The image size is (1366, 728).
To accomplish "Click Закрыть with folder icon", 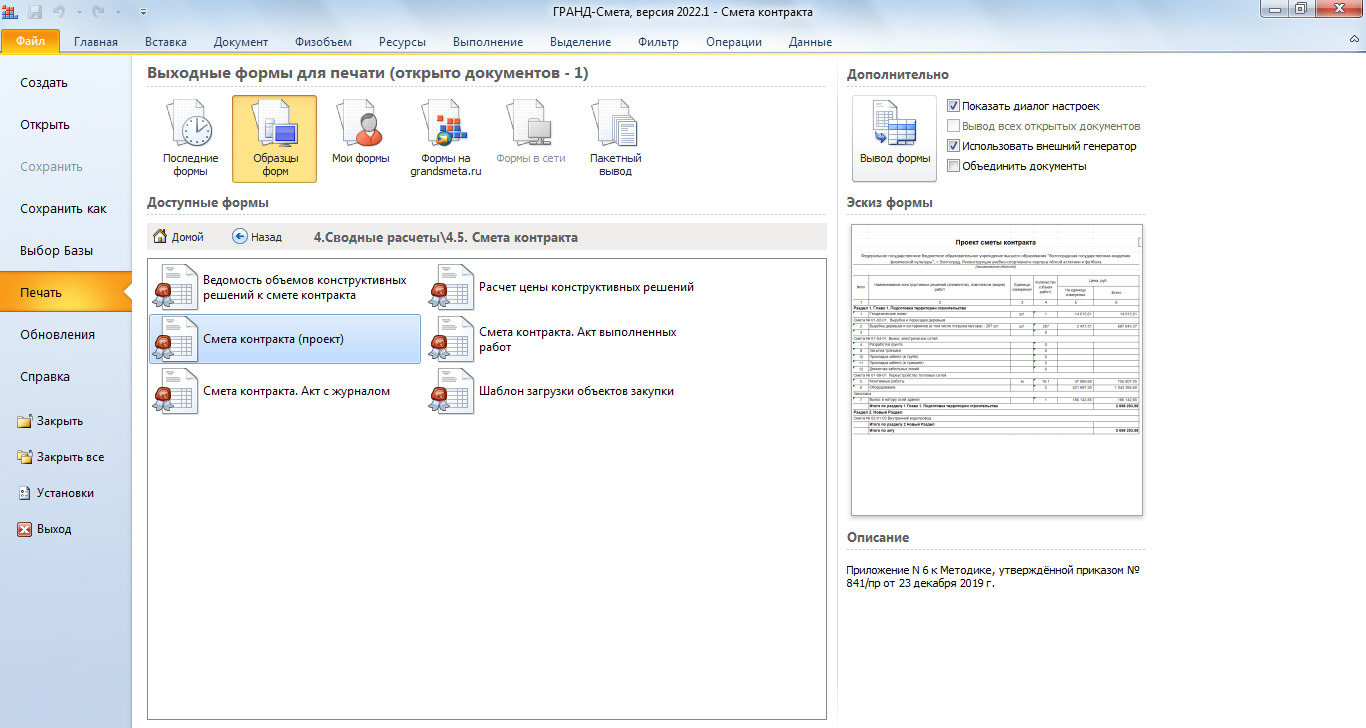I will coord(50,421).
